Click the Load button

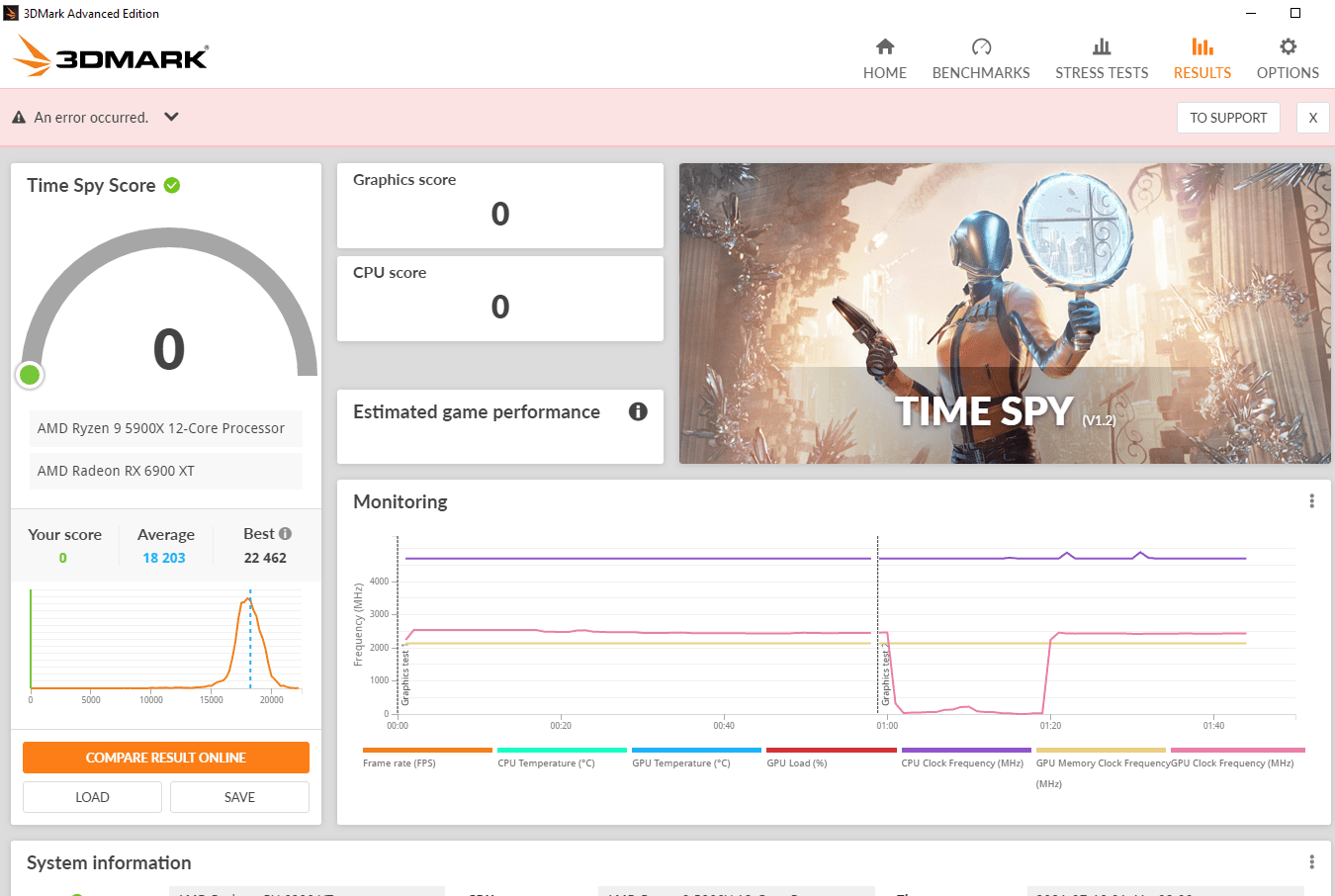[x=92, y=797]
